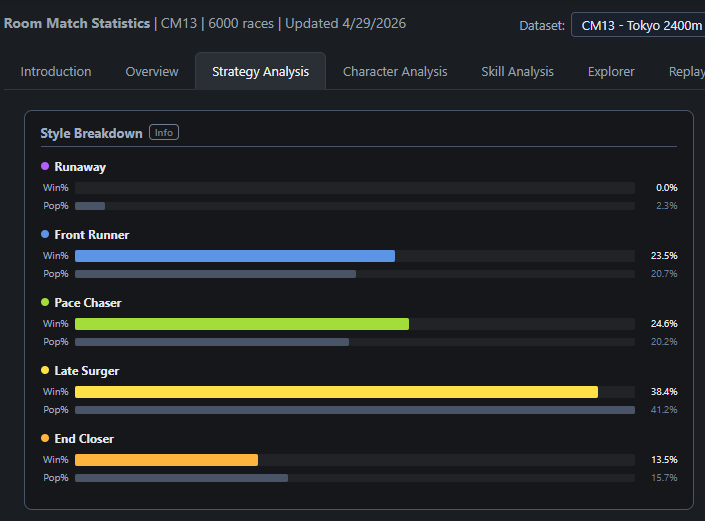Switch to the Replay tab

(x=687, y=71)
